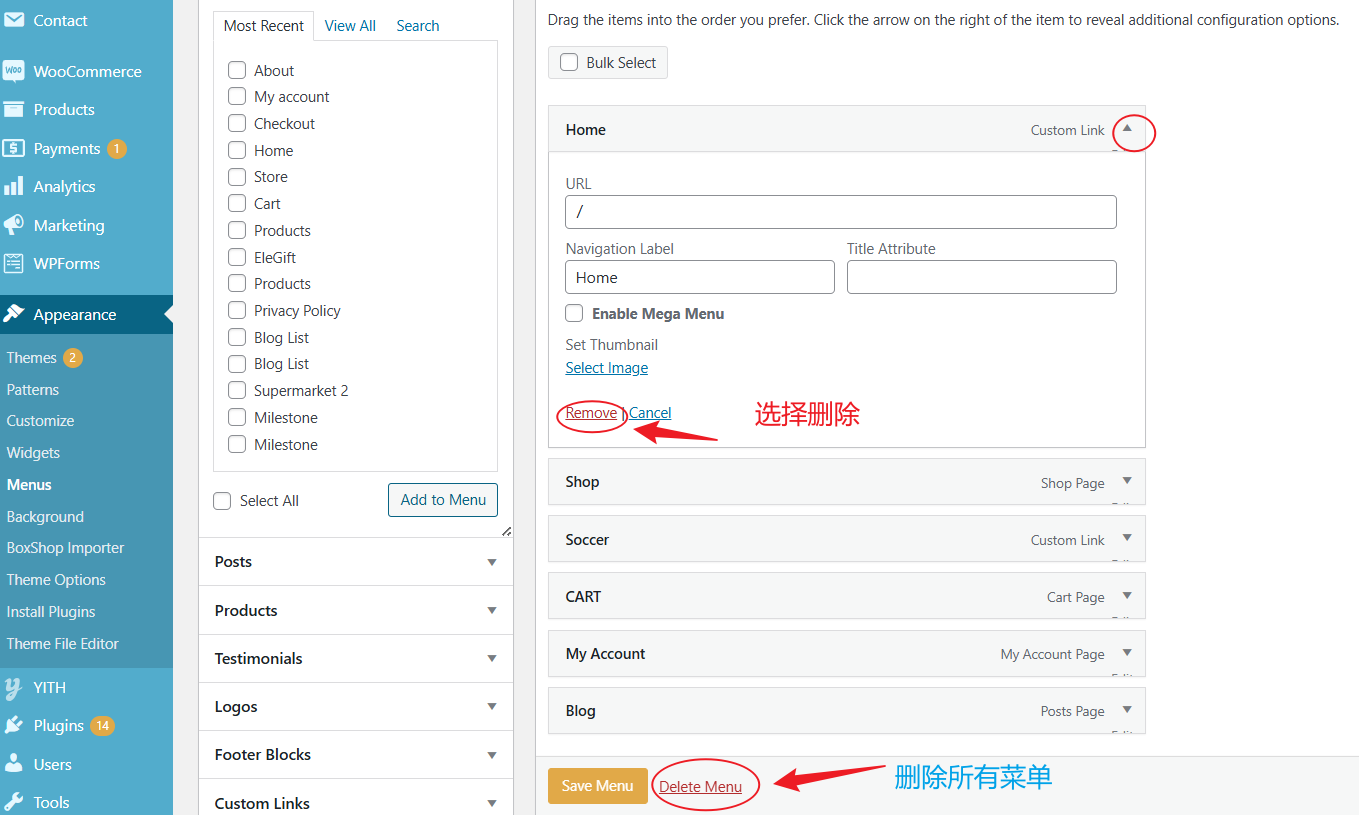Expand the Shop menu item options
The width and height of the screenshot is (1359, 815).
click(1128, 482)
